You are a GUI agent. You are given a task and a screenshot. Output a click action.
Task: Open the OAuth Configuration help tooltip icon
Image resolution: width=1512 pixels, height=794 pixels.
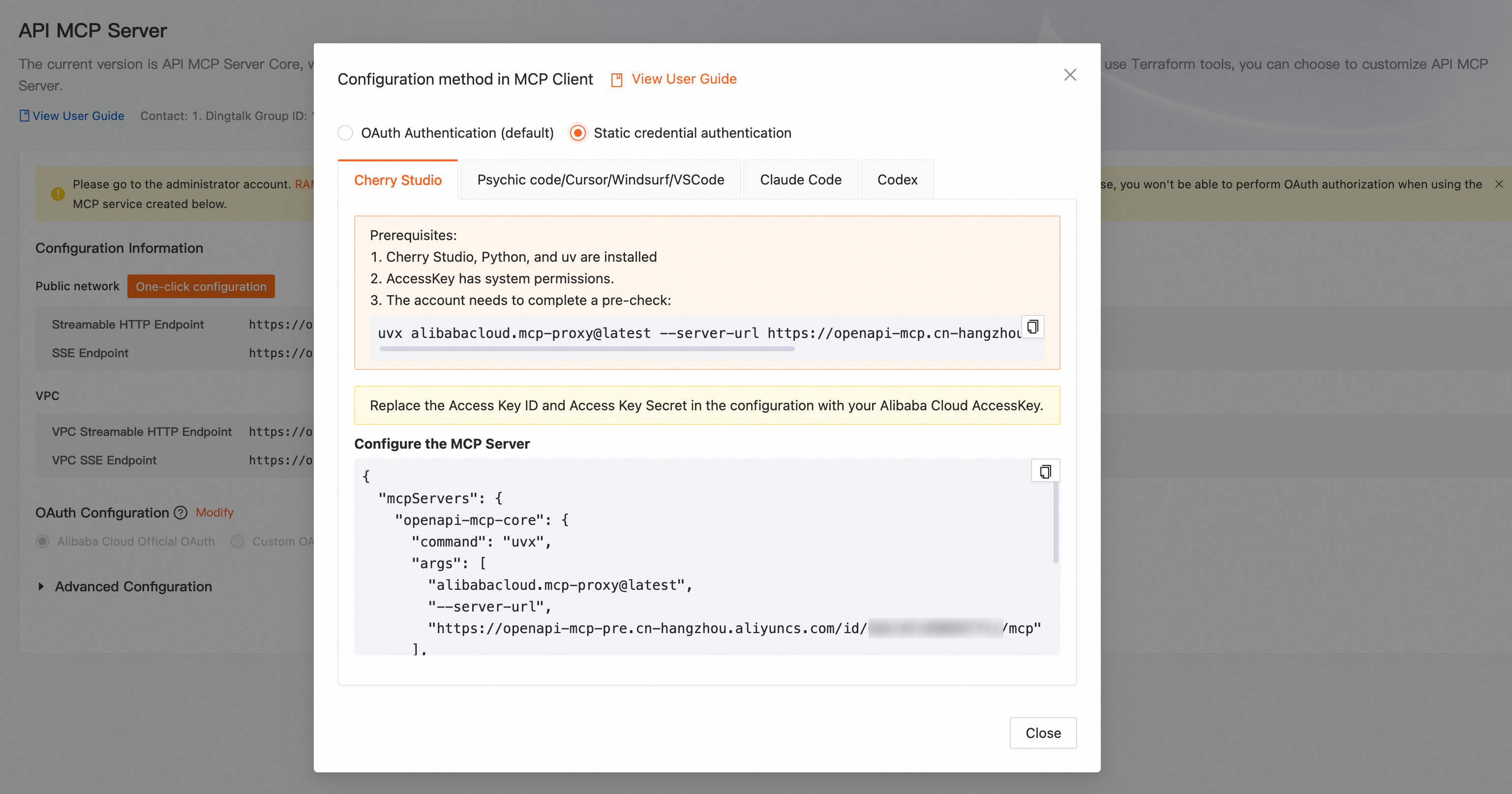pos(181,513)
